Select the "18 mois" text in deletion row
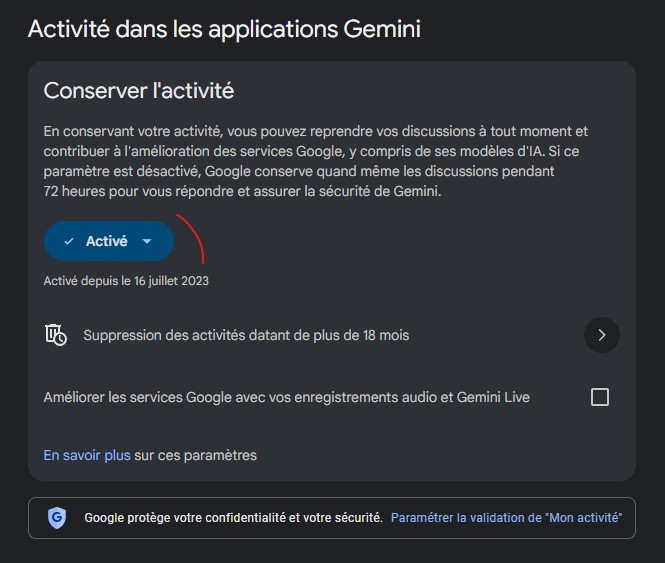Screen dimensions: 665x563 point(386,335)
